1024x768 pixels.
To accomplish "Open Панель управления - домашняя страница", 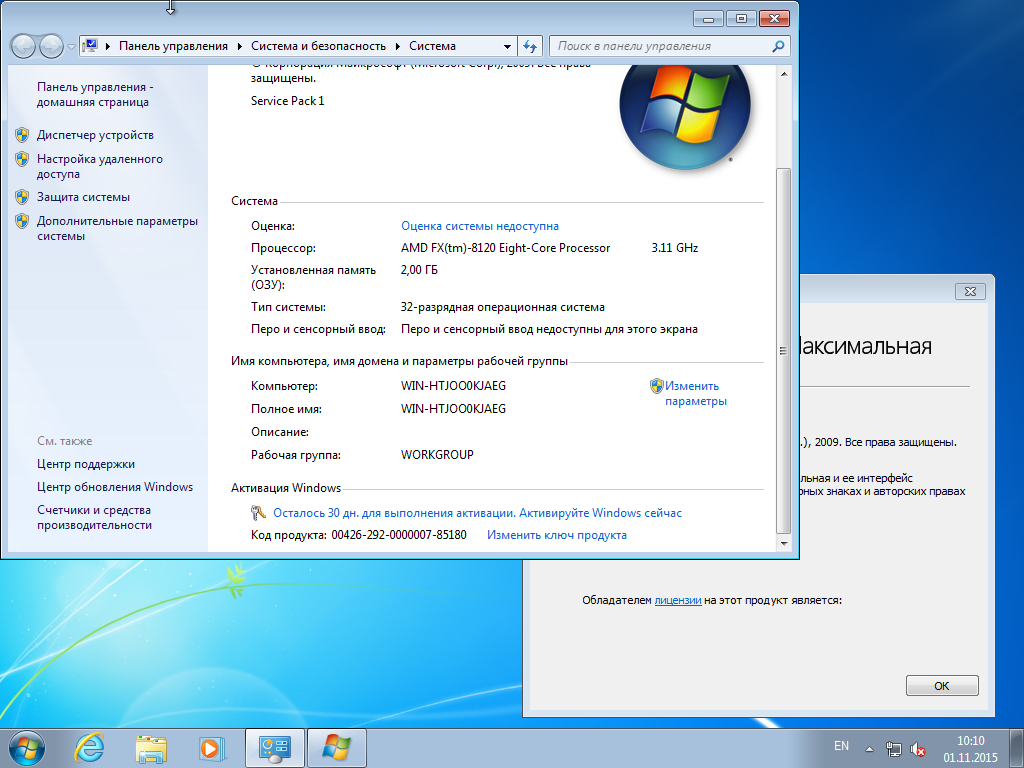I will (95, 94).
